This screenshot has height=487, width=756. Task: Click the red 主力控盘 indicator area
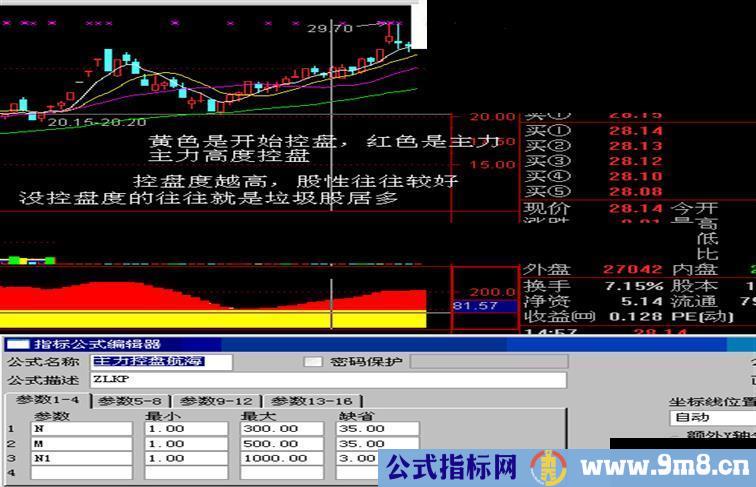(200, 300)
